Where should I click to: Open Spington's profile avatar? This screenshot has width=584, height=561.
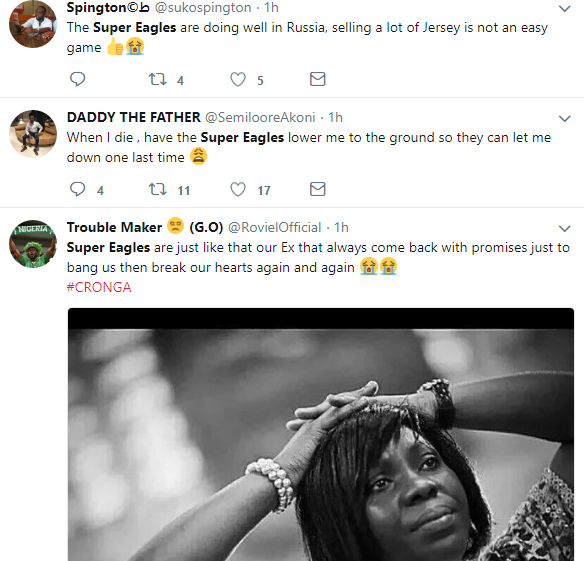point(33,23)
